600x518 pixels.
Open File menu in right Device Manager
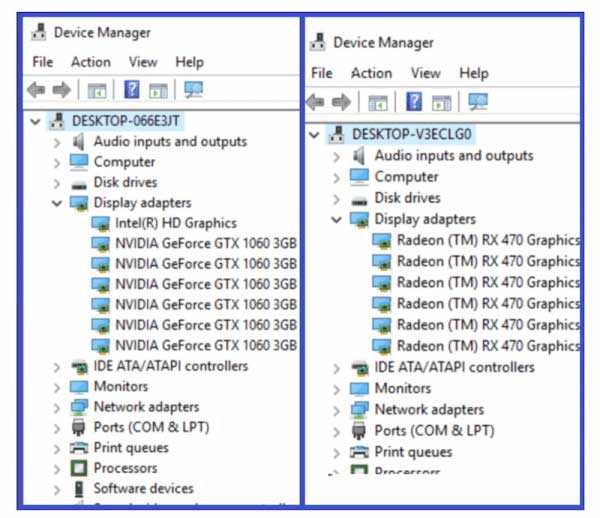pos(321,73)
